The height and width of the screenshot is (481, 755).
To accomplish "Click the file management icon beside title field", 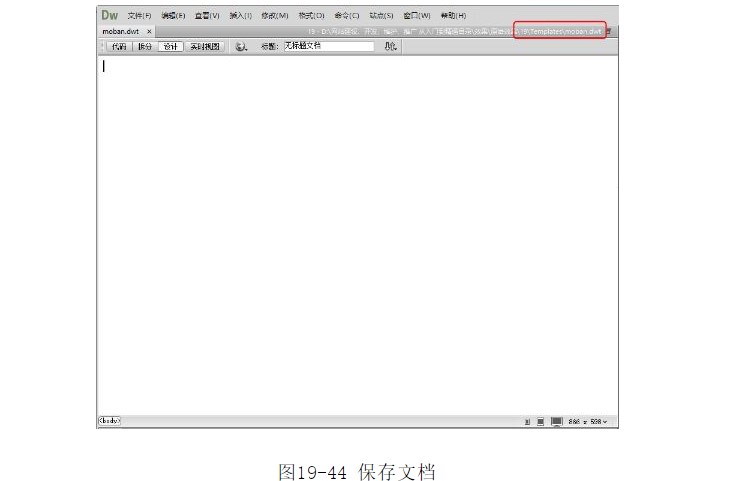I will click(390, 46).
